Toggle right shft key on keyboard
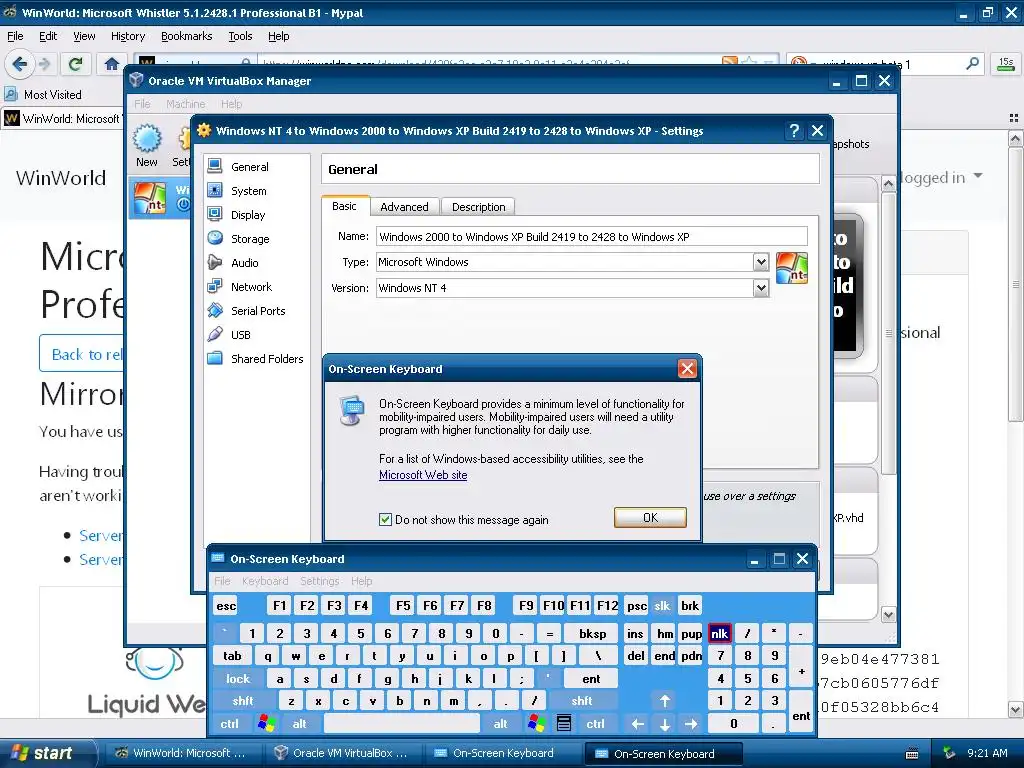1024x768 pixels. coord(582,701)
